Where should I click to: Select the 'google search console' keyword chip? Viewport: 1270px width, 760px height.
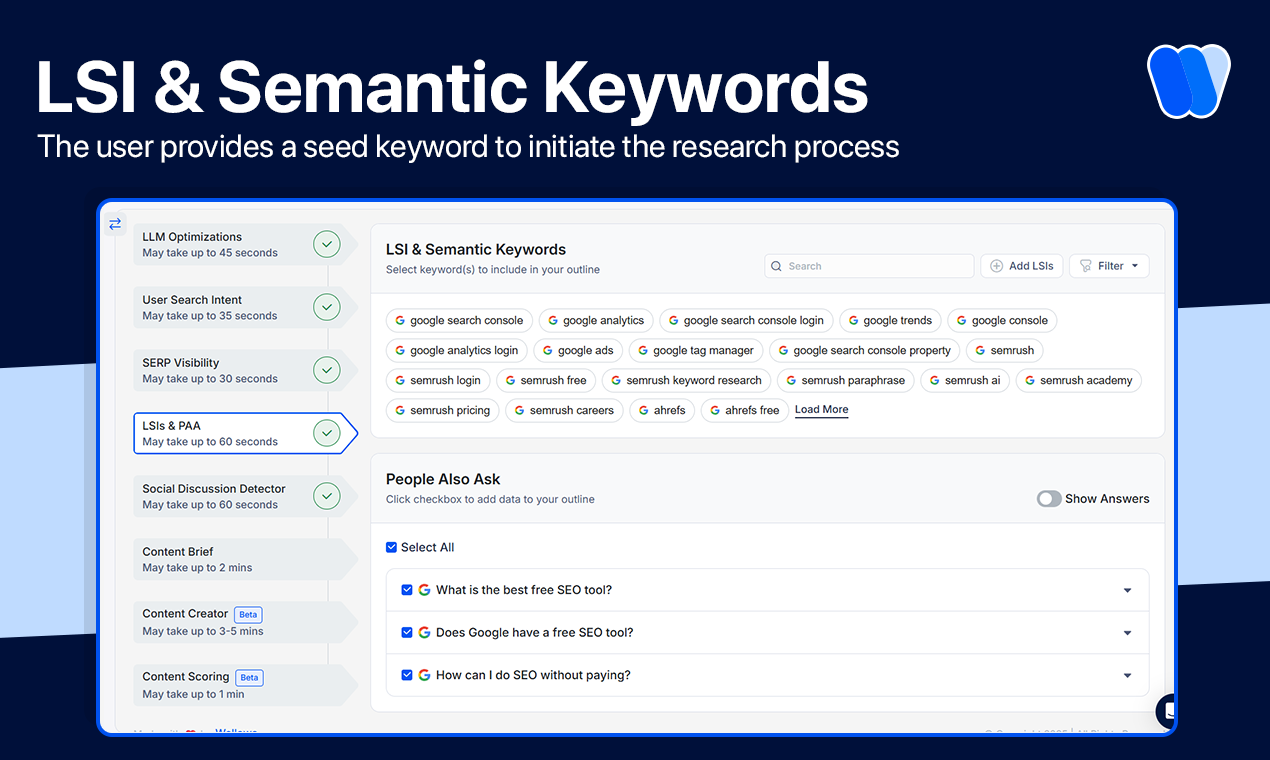459,321
